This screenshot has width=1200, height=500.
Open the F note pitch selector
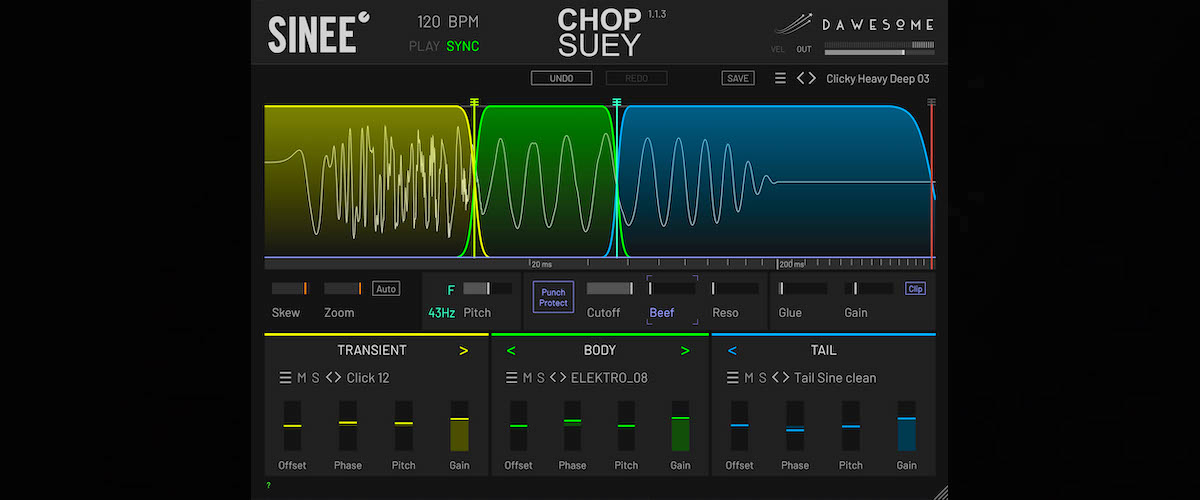[451, 290]
